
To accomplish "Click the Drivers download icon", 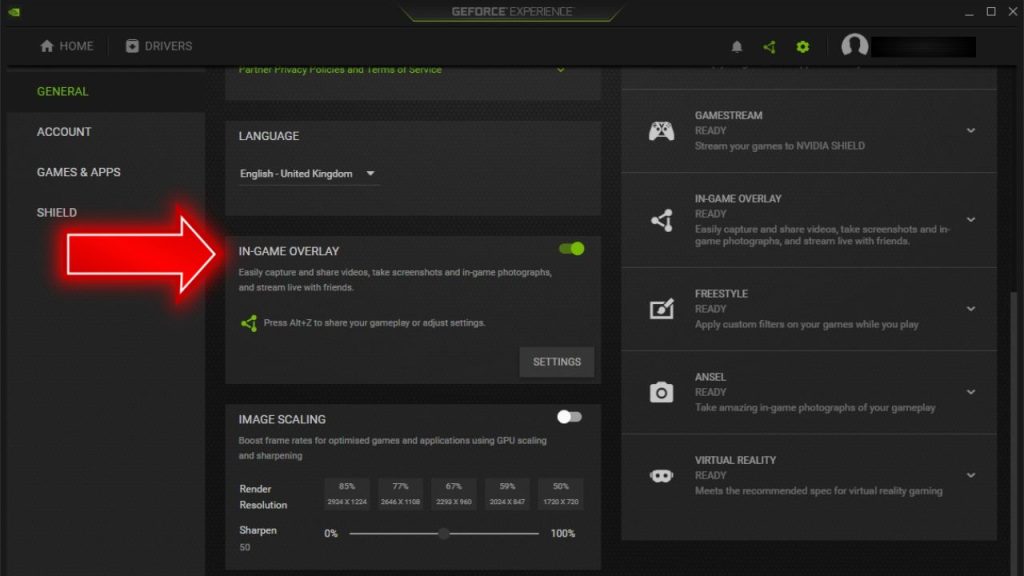I will [x=132, y=46].
